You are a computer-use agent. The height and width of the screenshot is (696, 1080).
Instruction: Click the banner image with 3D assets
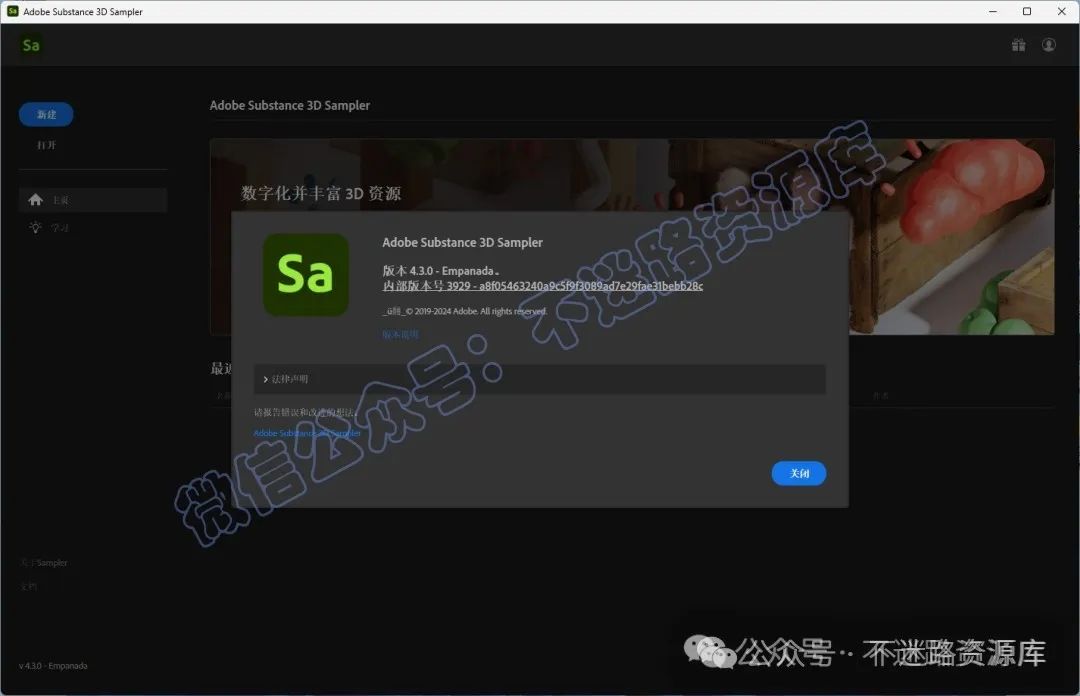tap(632, 236)
